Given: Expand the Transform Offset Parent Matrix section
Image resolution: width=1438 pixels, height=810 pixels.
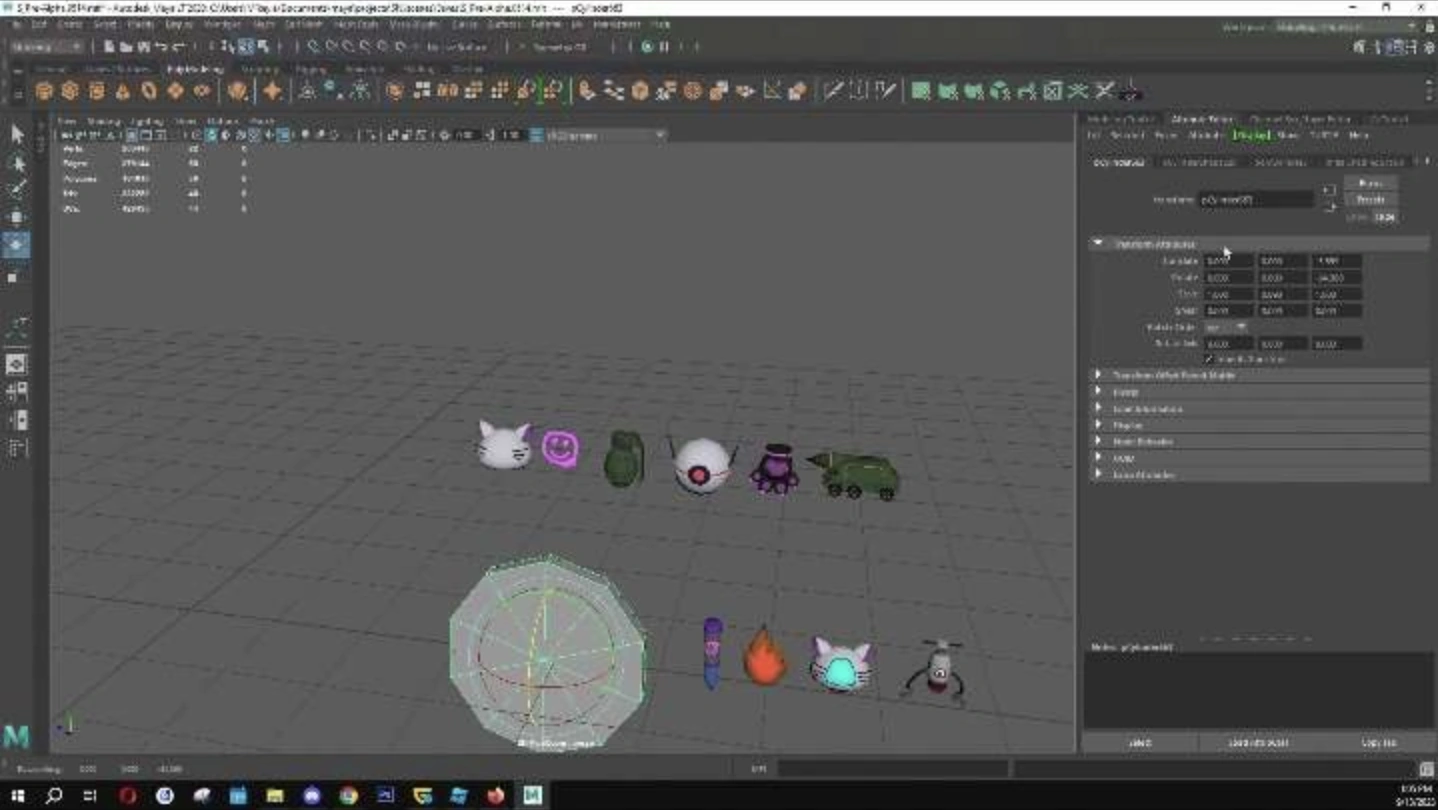Looking at the screenshot, I should [1260, 375].
